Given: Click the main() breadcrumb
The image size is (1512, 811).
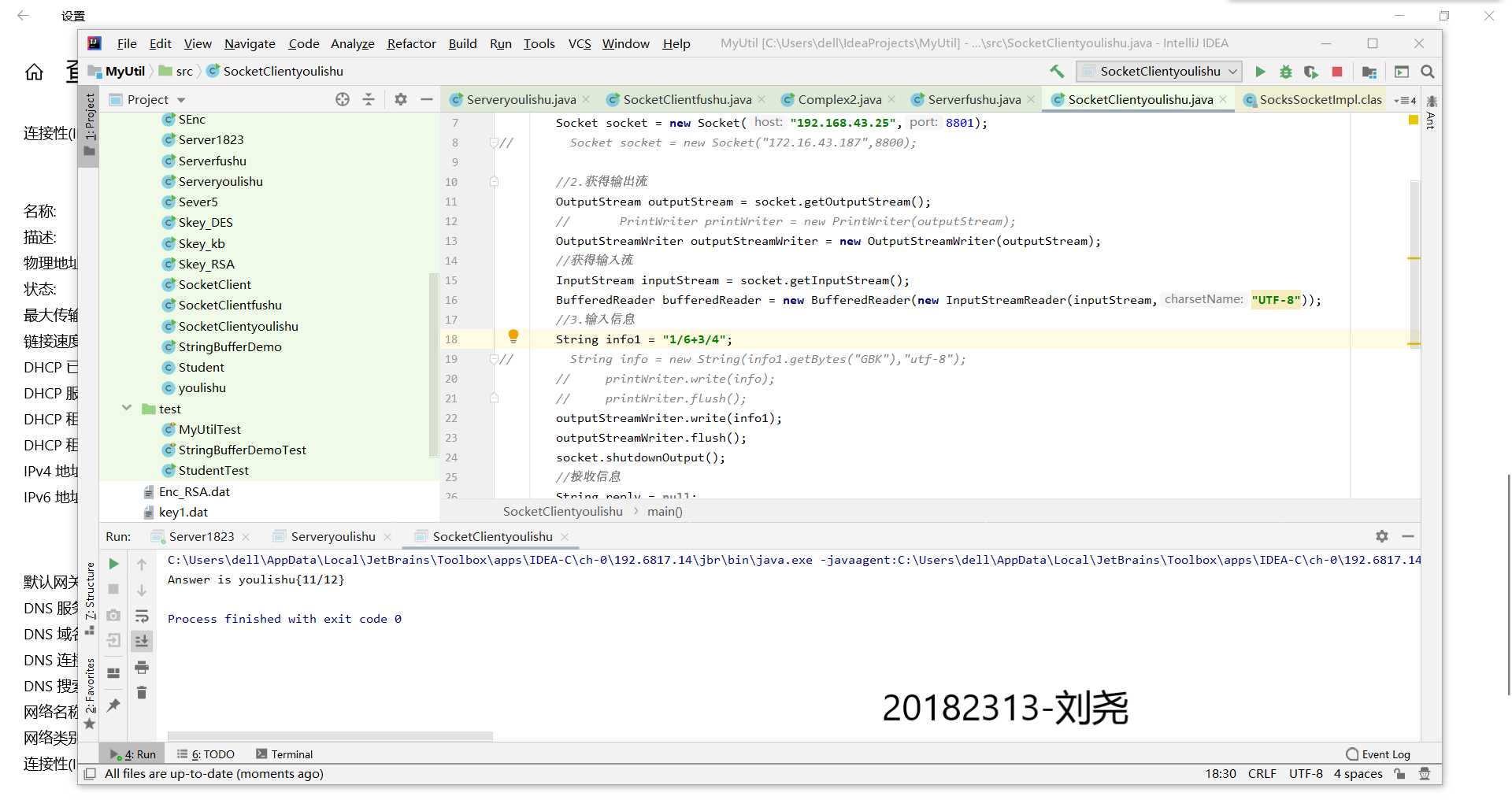Looking at the screenshot, I should pos(665,512).
